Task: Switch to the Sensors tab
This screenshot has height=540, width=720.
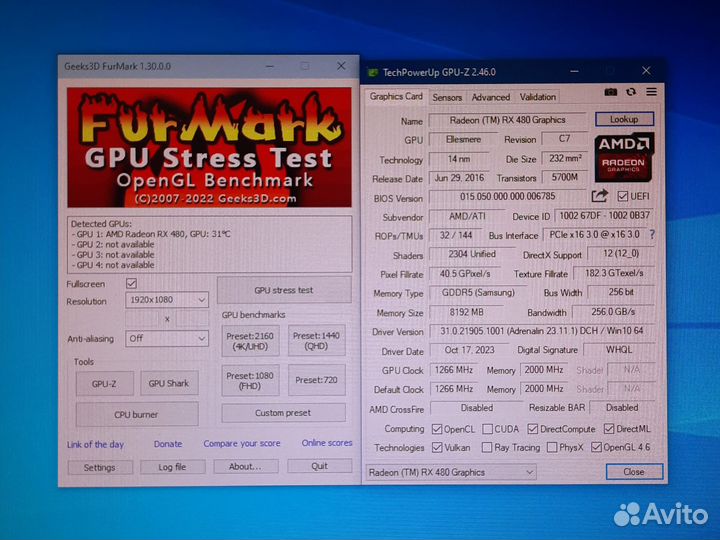Action: pyautogui.click(x=447, y=97)
